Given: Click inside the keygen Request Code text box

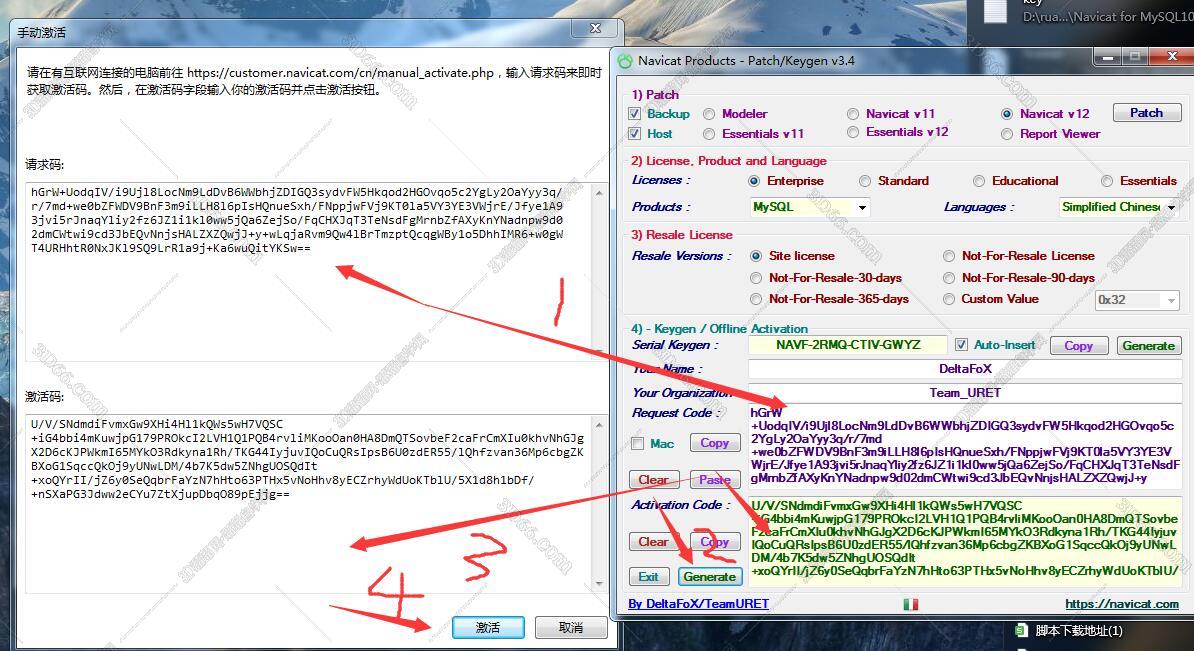Looking at the screenshot, I should [965, 447].
